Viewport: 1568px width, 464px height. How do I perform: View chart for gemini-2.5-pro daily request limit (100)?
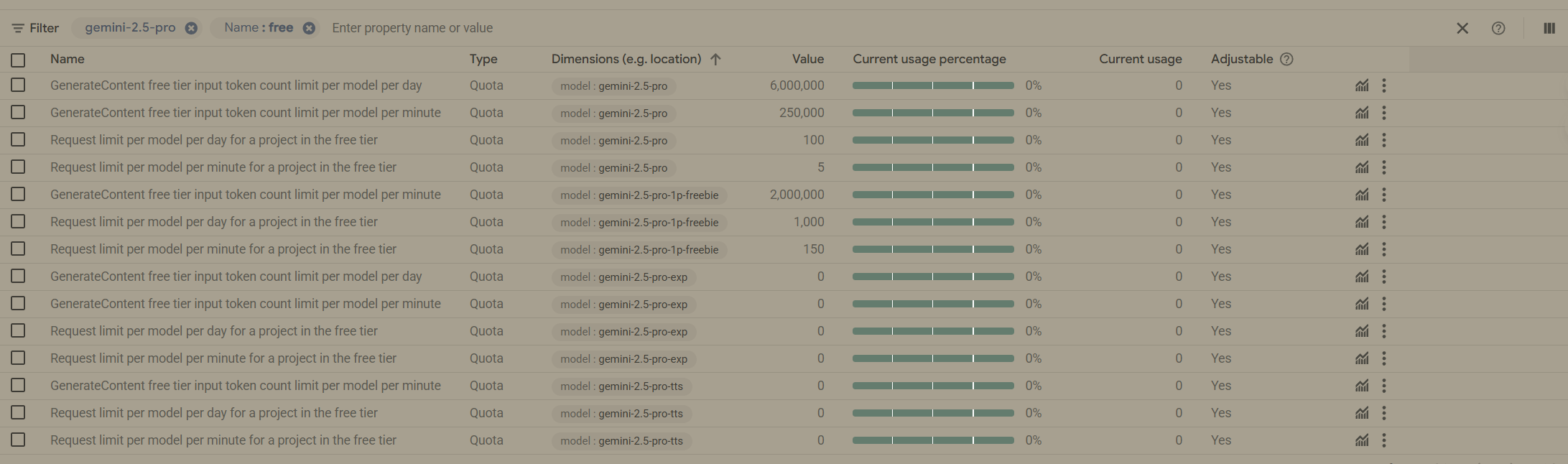click(1362, 140)
